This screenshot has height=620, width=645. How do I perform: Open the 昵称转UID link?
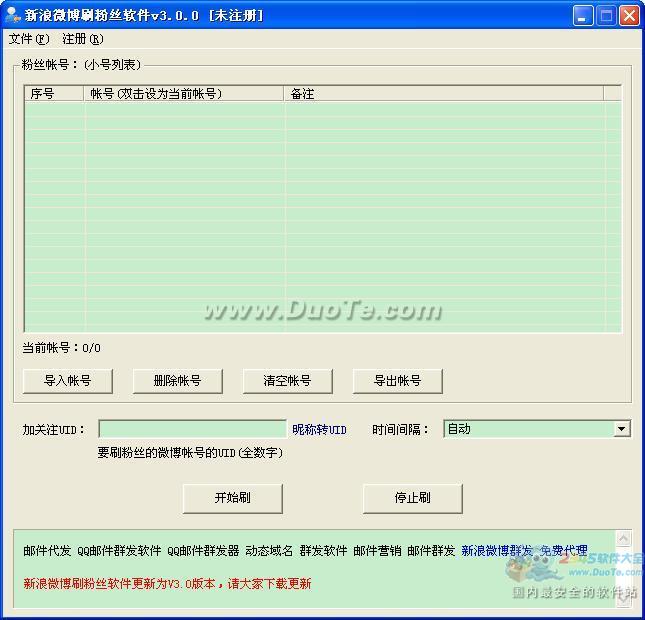click(x=319, y=430)
